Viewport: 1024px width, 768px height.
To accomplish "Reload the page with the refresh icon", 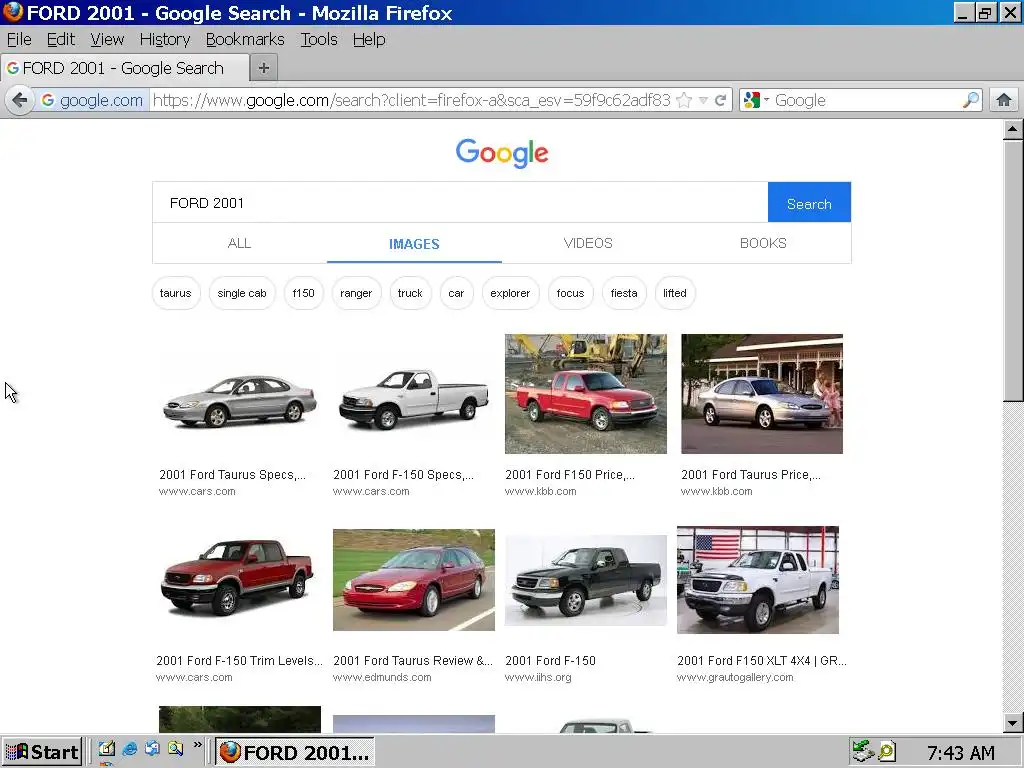I will point(720,100).
